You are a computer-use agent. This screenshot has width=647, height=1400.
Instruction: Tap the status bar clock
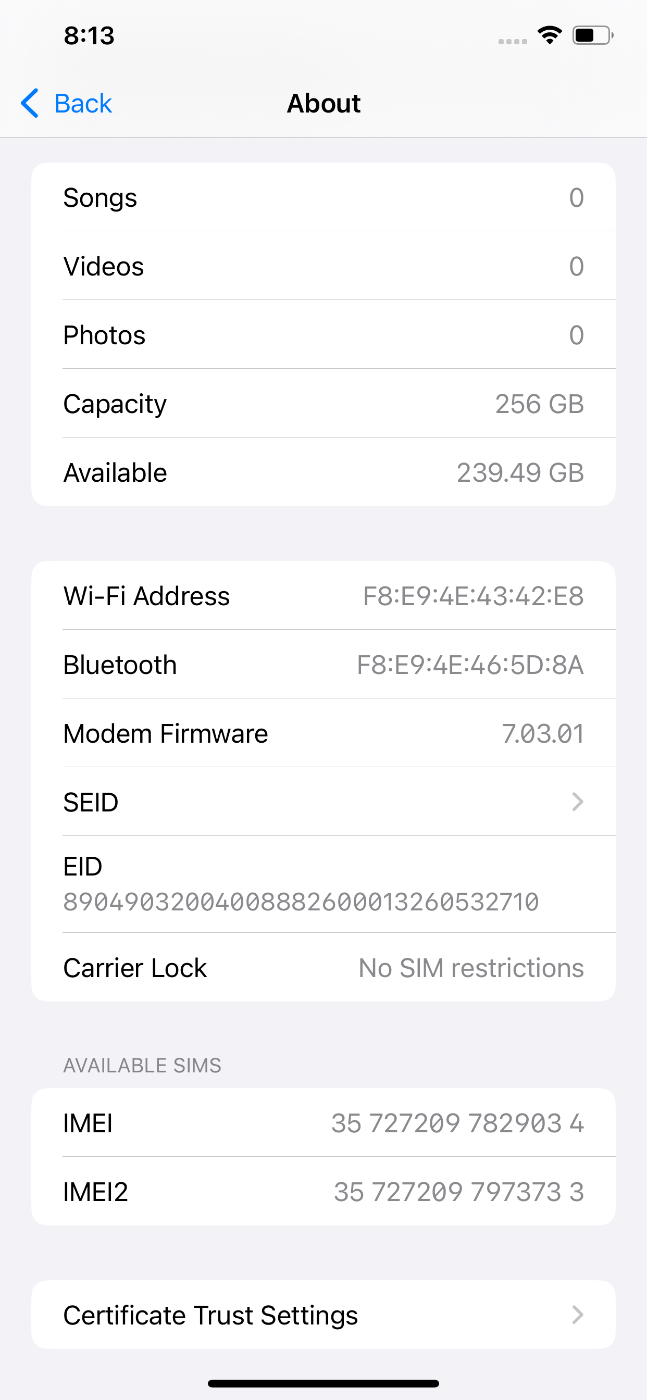89,36
